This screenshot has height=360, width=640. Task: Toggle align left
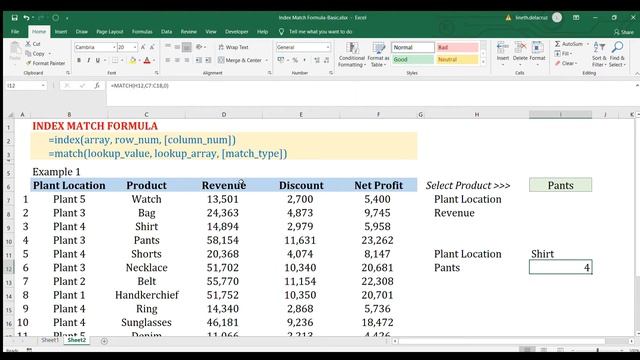coord(168,60)
